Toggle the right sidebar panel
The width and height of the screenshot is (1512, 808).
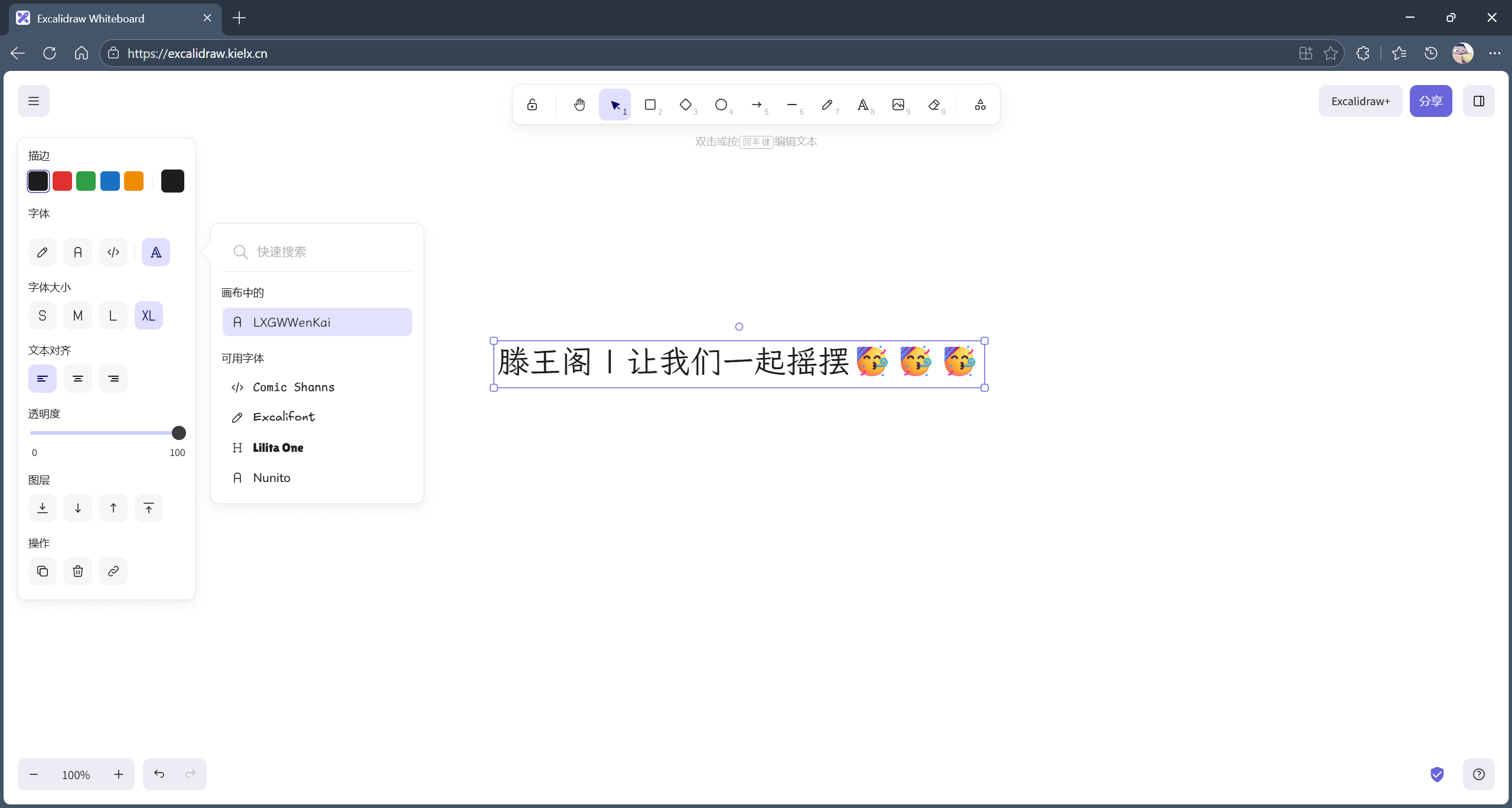(1478, 101)
